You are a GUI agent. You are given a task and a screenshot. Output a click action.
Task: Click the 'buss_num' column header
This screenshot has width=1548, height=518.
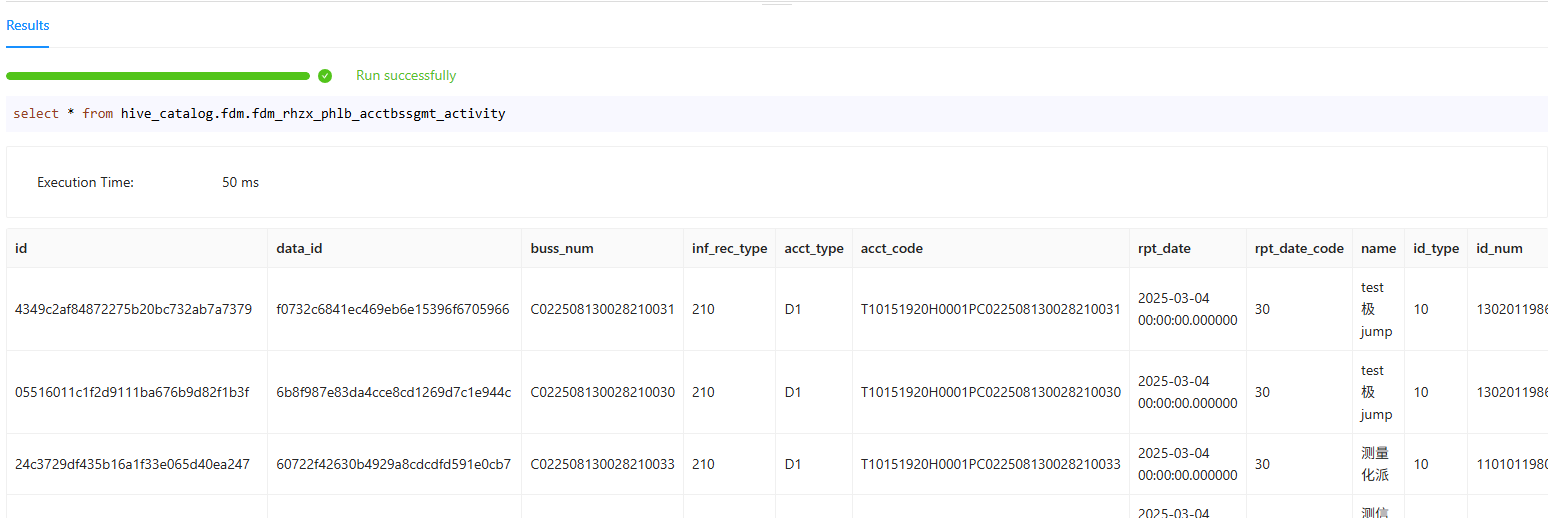pyautogui.click(x=562, y=248)
